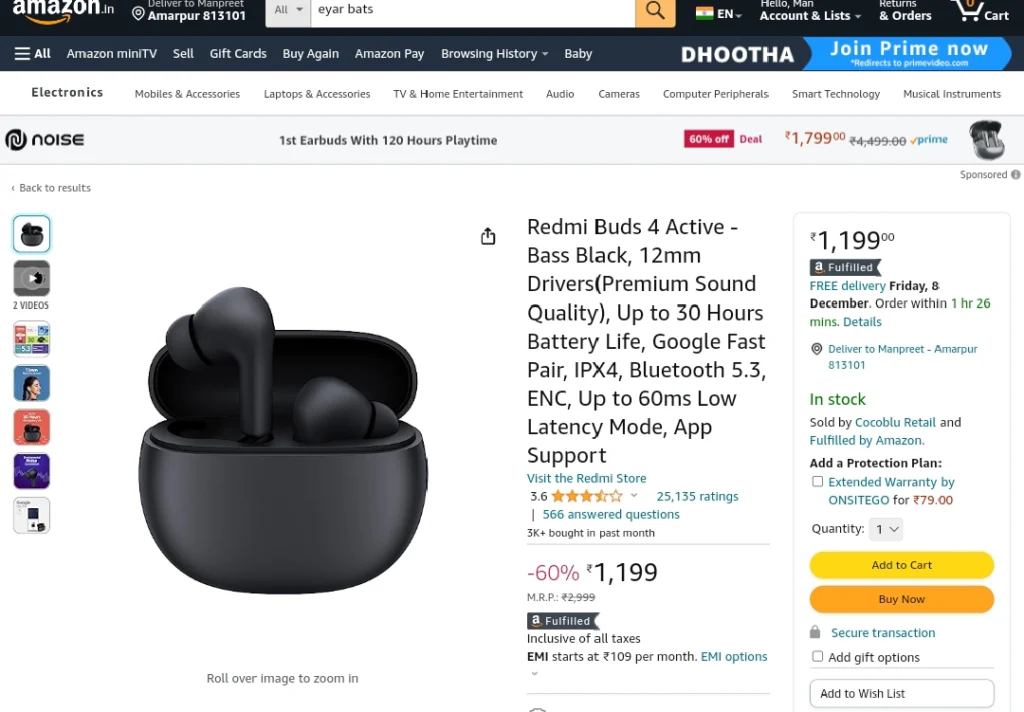
Task: Select the Computer Peripherals category tab
Action: click(x=715, y=93)
